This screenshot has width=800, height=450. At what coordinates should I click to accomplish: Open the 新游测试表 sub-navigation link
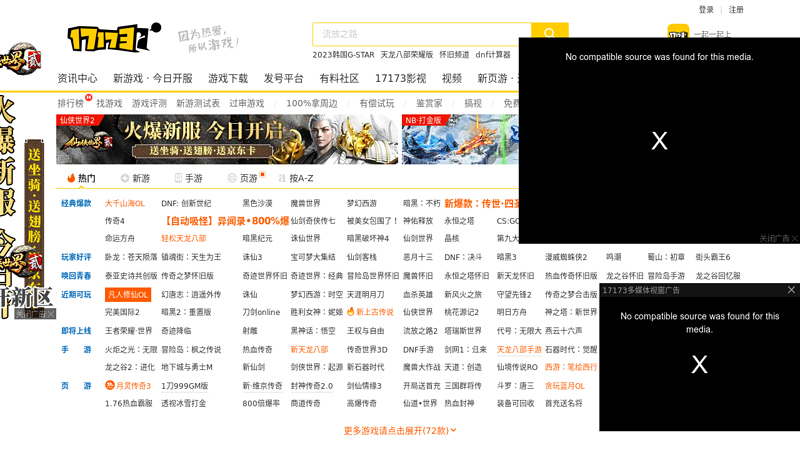[198, 103]
